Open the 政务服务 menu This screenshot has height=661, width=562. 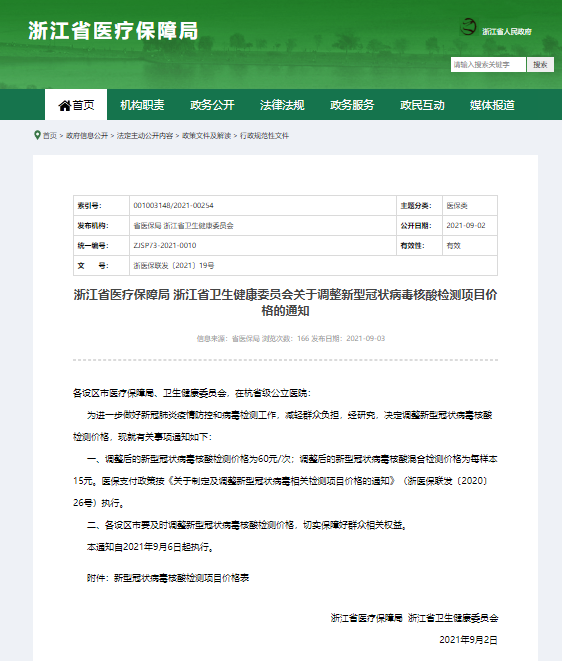[x=352, y=105]
